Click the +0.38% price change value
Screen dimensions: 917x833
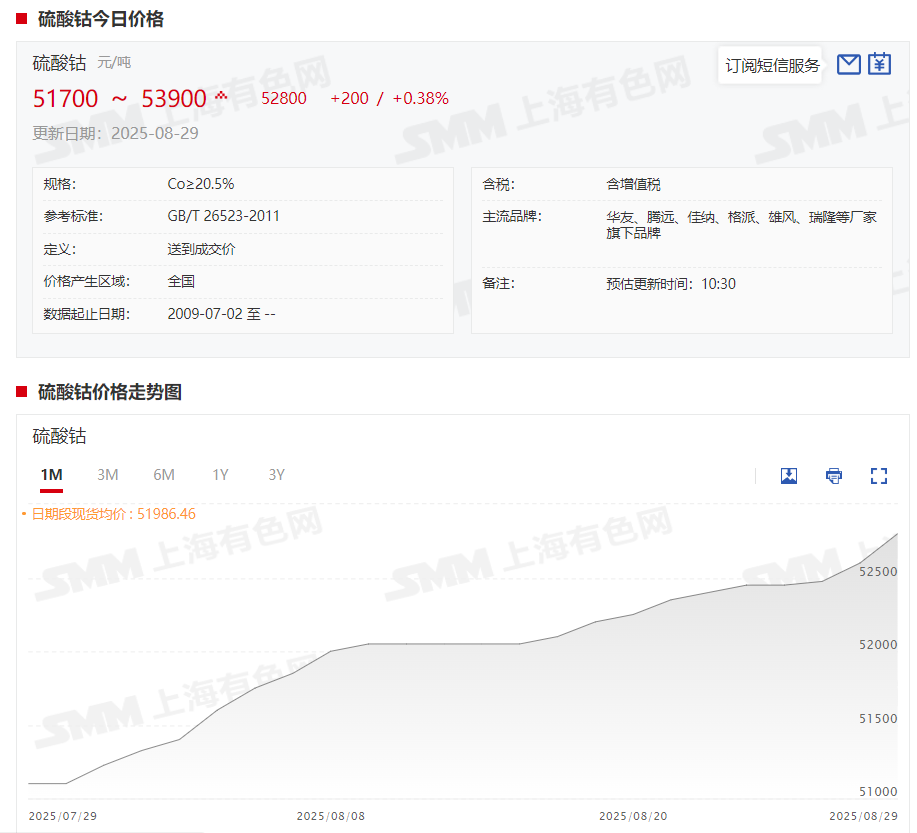pyautogui.click(x=420, y=98)
